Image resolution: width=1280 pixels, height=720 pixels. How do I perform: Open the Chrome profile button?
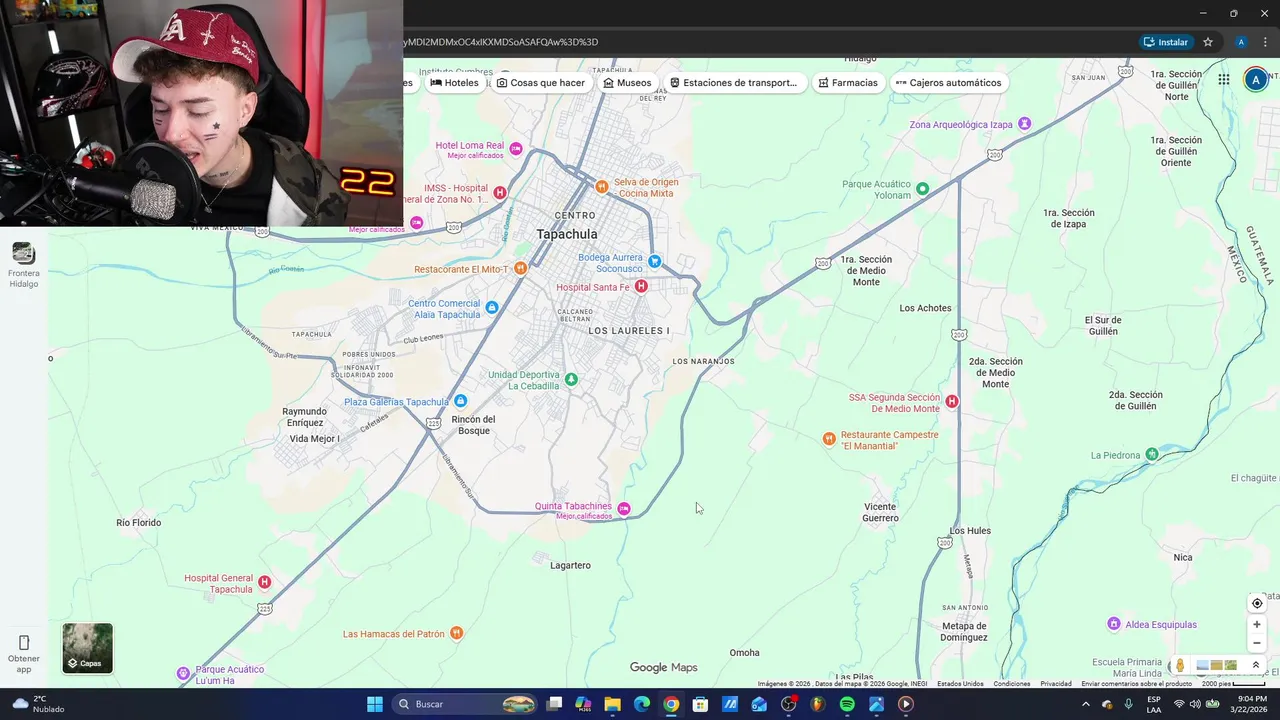1241,42
